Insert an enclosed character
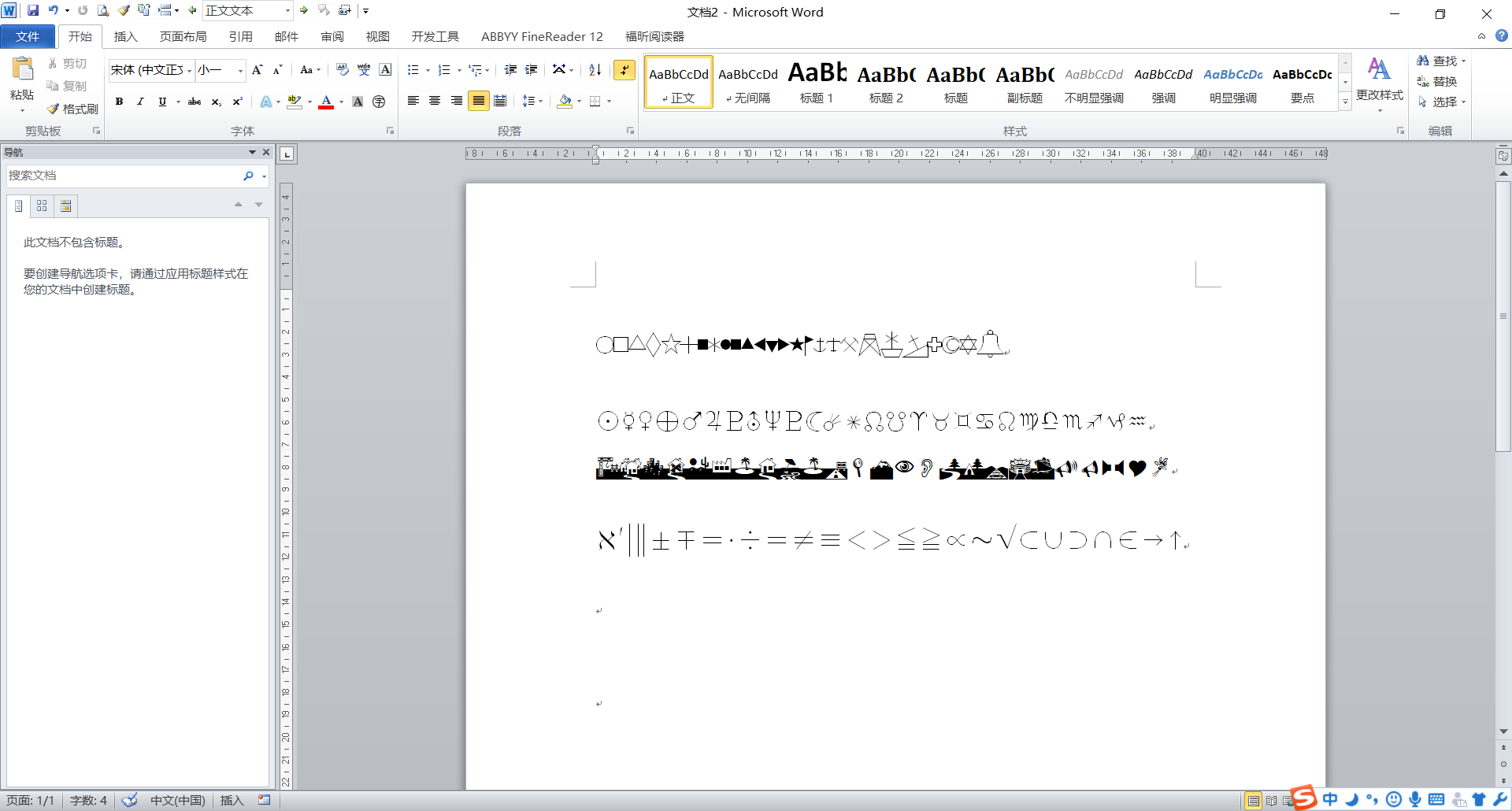 [379, 102]
